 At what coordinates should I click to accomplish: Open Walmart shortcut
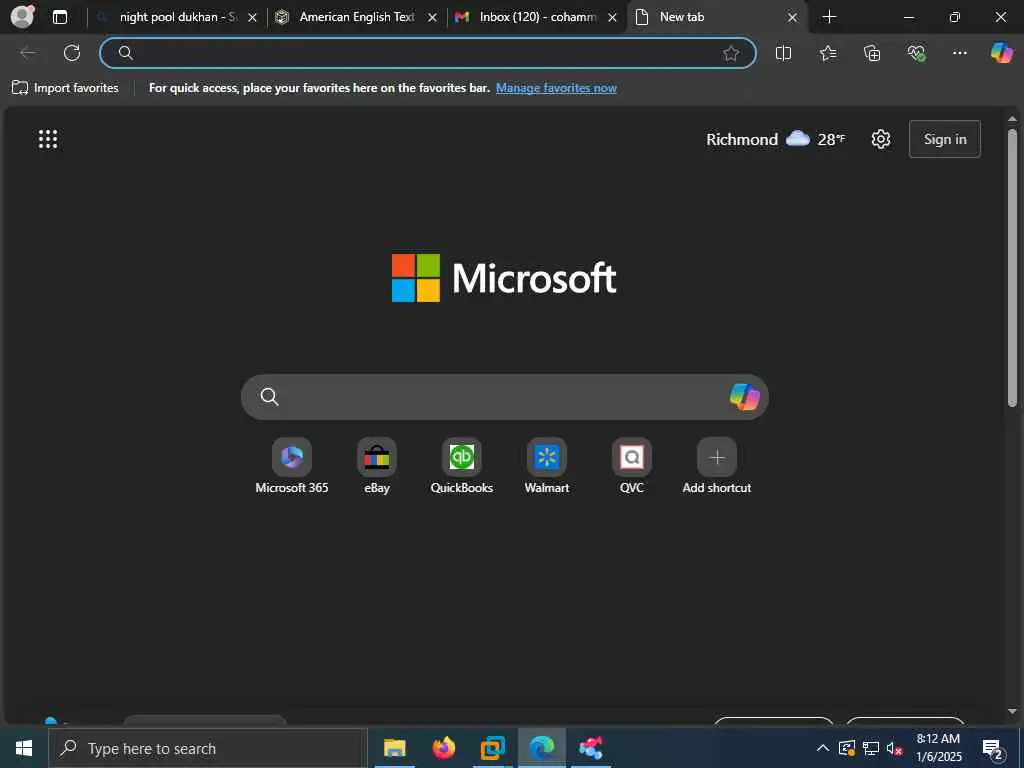pyautogui.click(x=547, y=466)
